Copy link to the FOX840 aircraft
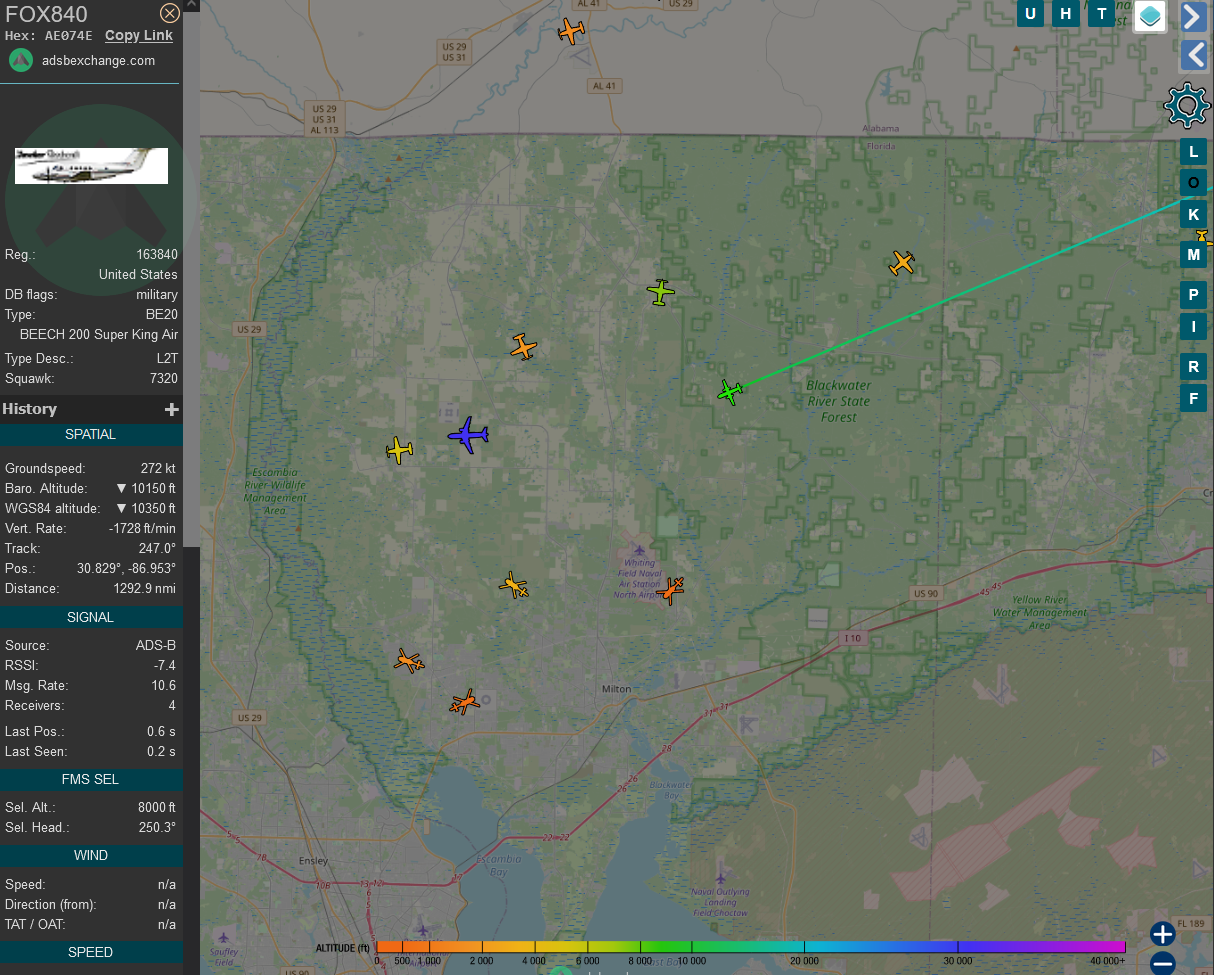Image resolution: width=1214 pixels, height=975 pixels. (x=139, y=35)
